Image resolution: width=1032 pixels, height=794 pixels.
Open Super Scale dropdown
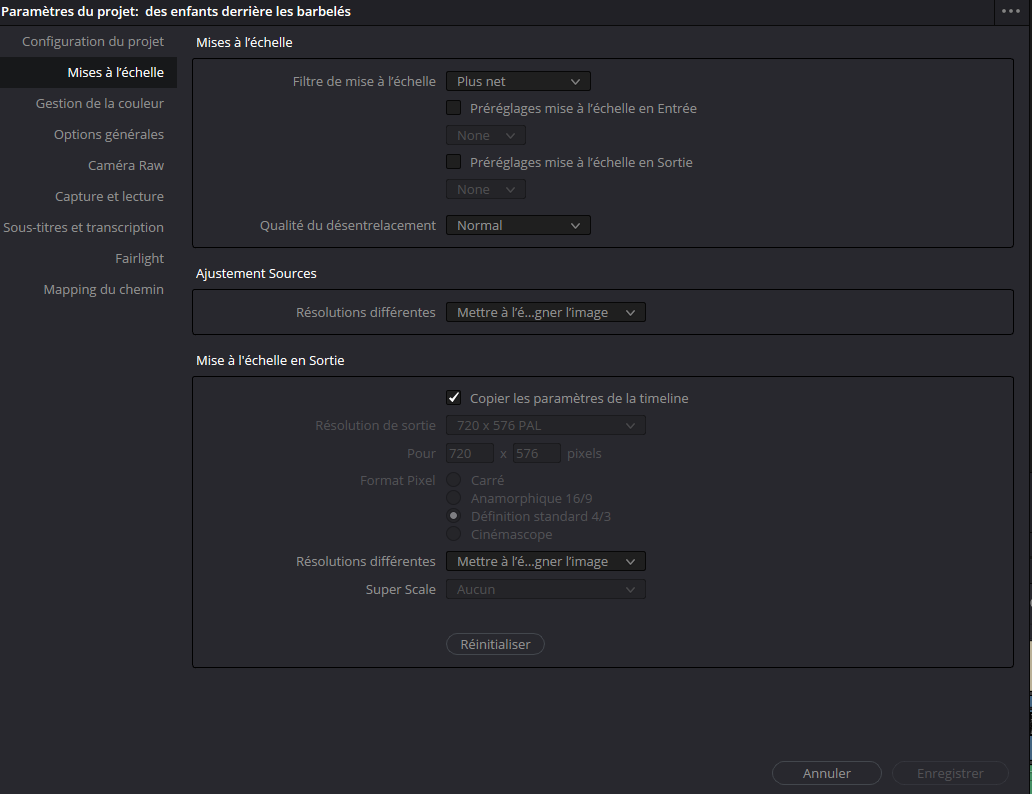click(546, 589)
